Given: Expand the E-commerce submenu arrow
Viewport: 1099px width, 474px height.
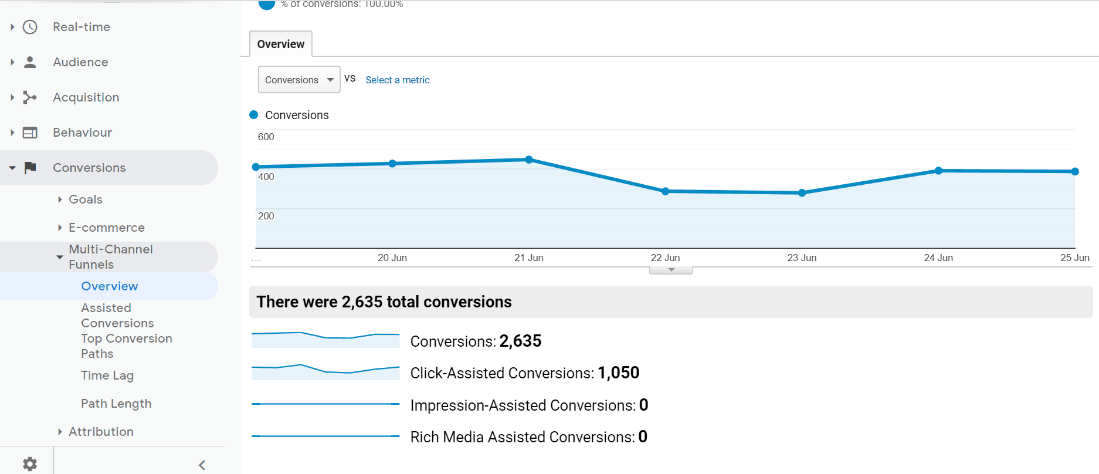Looking at the screenshot, I should click(x=60, y=228).
